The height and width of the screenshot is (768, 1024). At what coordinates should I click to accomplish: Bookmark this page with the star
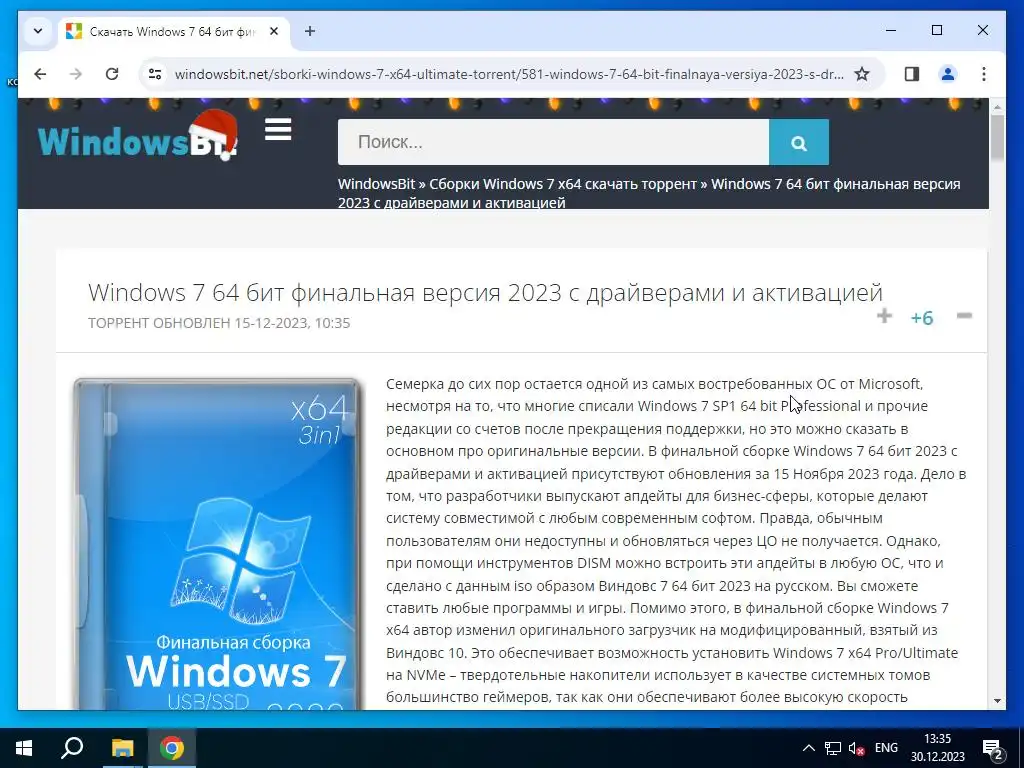point(862,74)
